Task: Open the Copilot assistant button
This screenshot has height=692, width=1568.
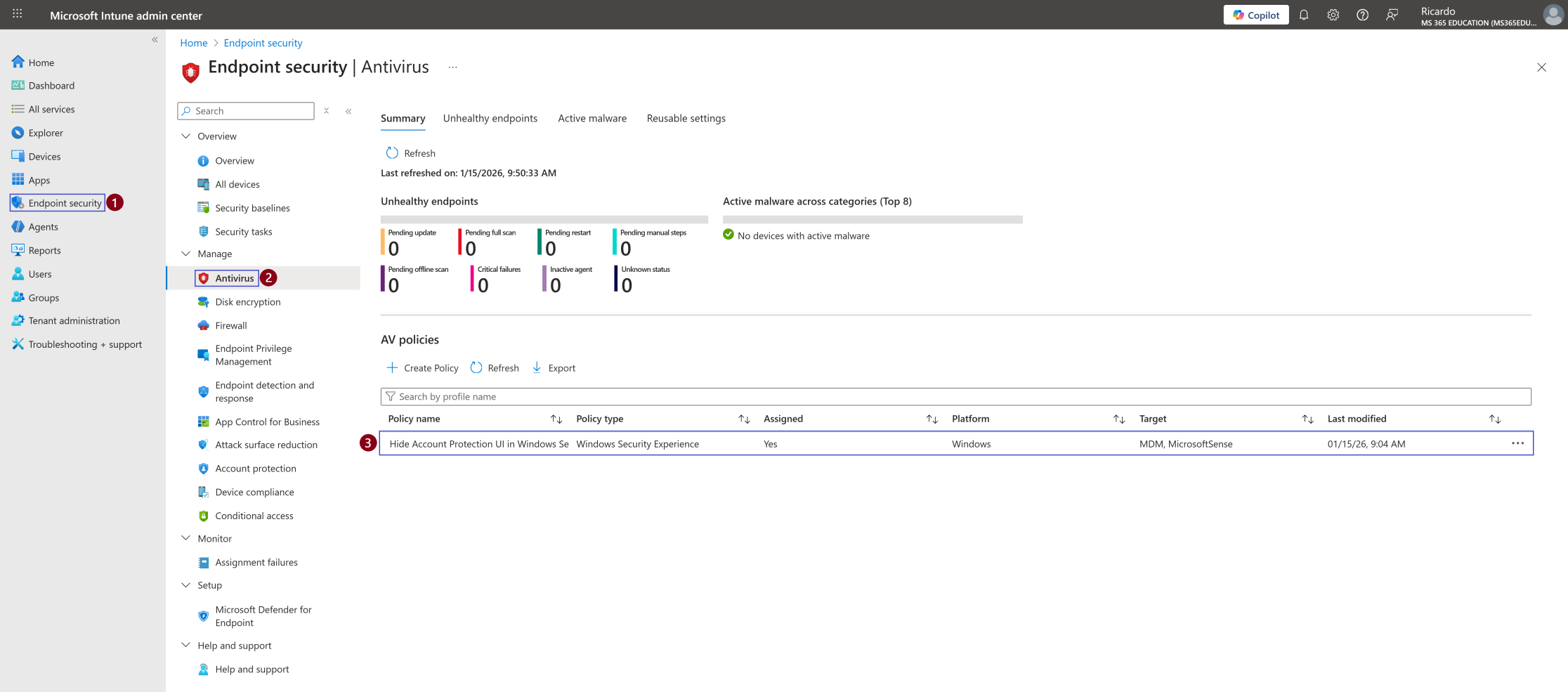Action: point(1255,15)
